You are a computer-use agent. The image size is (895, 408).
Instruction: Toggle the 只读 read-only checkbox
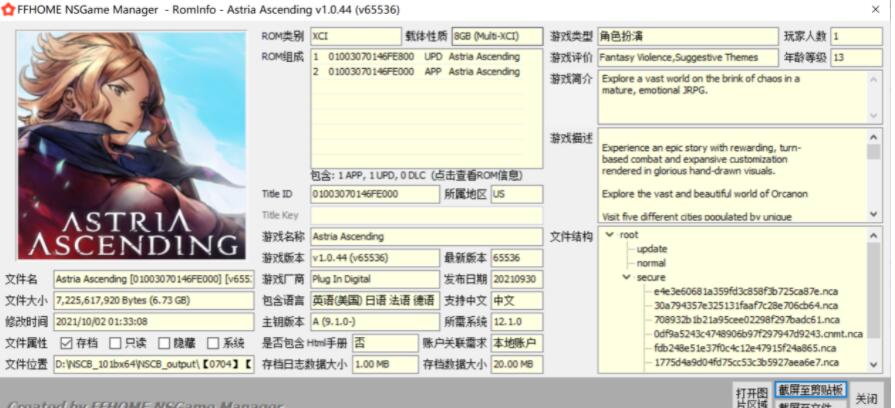click(115, 343)
